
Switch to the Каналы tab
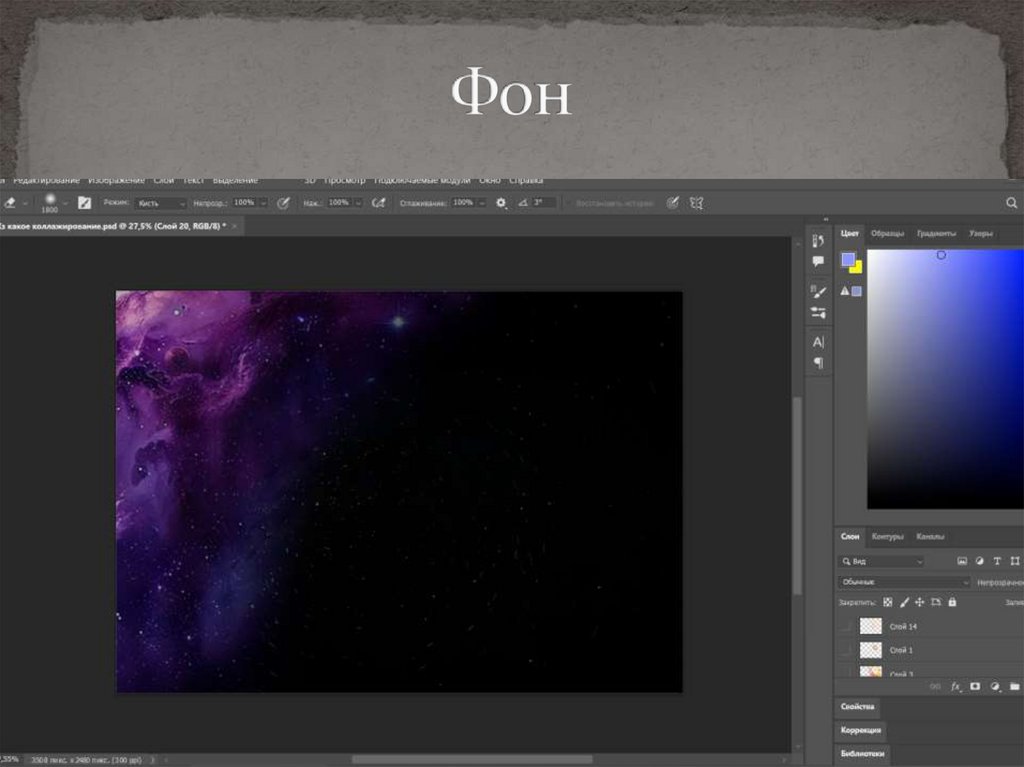(x=930, y=536)
